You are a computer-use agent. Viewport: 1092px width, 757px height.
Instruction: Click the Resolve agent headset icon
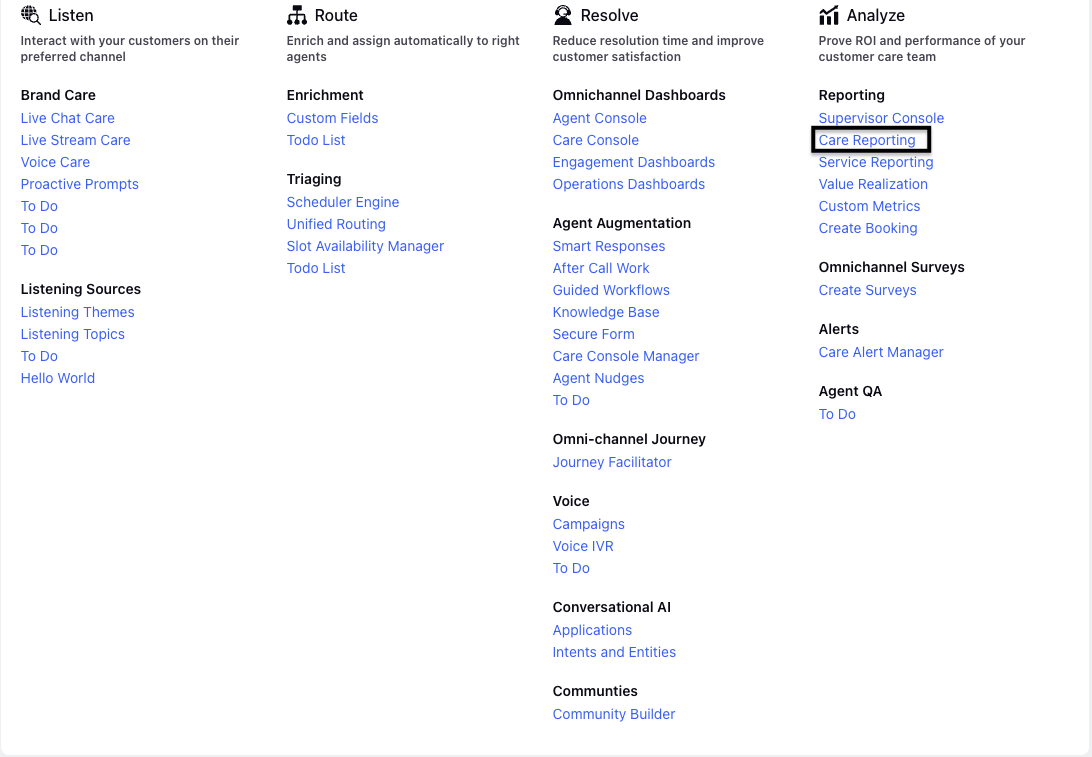click(563, 15)
